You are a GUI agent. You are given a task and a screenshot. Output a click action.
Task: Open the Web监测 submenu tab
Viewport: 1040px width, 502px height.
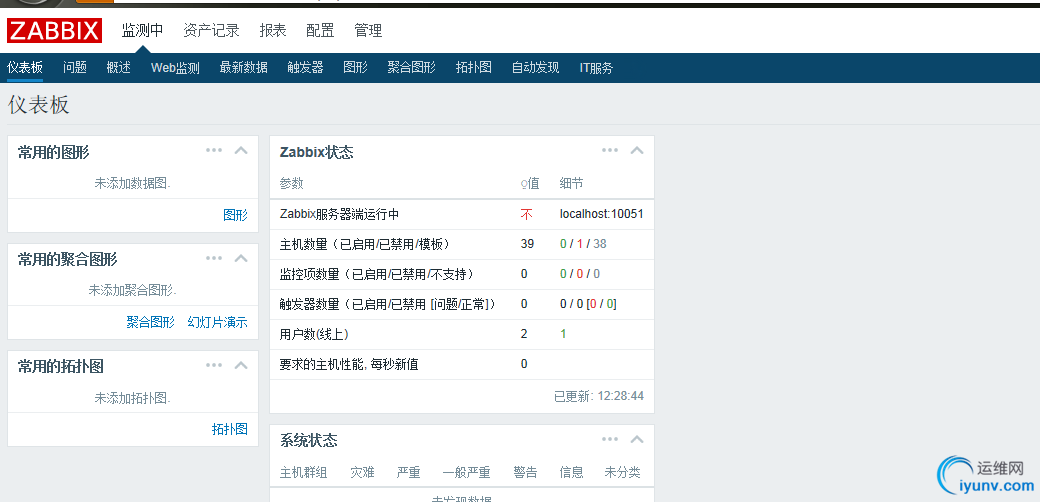point(175,67)
